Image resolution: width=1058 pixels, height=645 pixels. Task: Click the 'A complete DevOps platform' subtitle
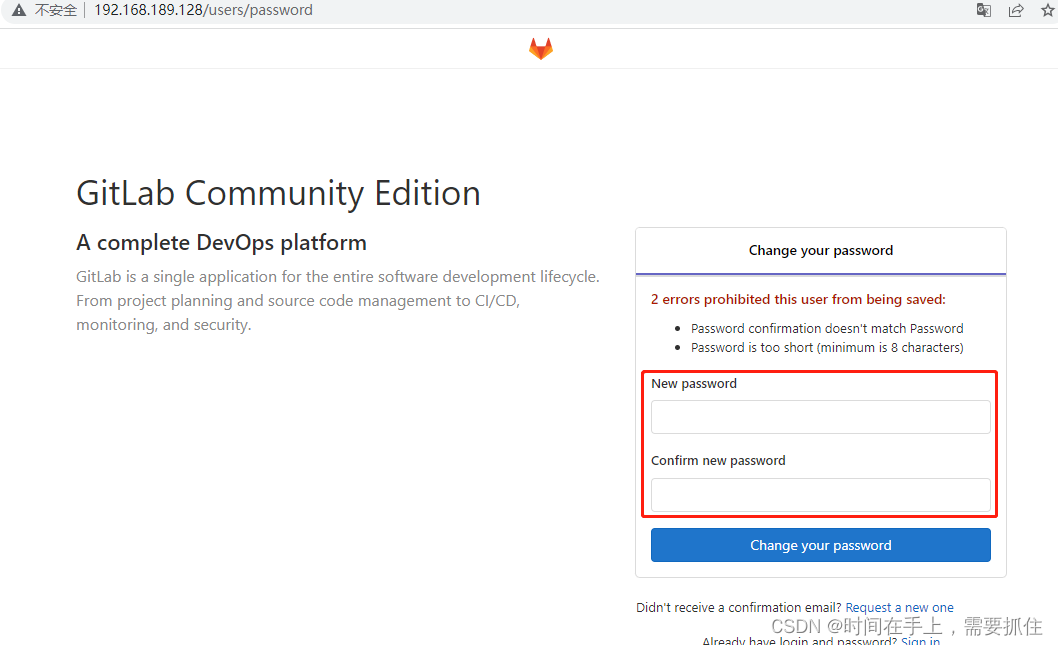pyautogui.click(x=221, y=242)
